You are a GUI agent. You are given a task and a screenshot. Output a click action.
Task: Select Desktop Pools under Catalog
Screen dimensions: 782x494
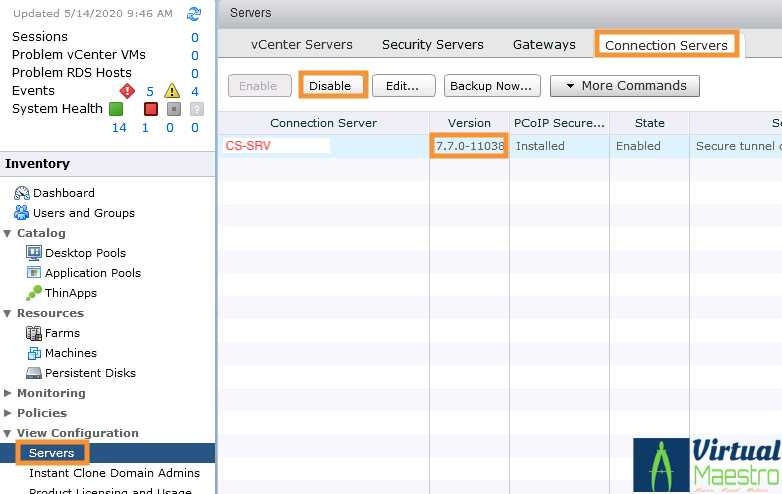(x=85, y=253)
